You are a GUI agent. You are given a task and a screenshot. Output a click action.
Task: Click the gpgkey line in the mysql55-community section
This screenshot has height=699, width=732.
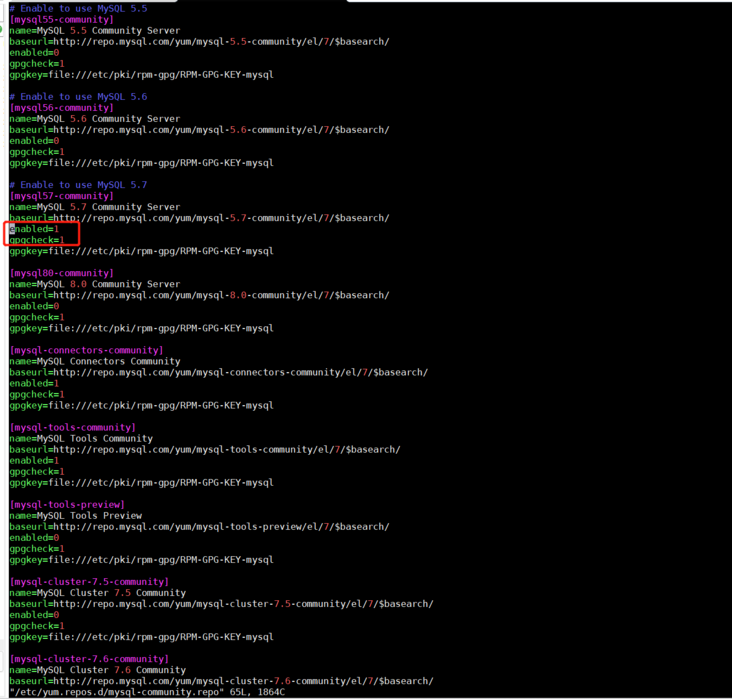[141, 75]
